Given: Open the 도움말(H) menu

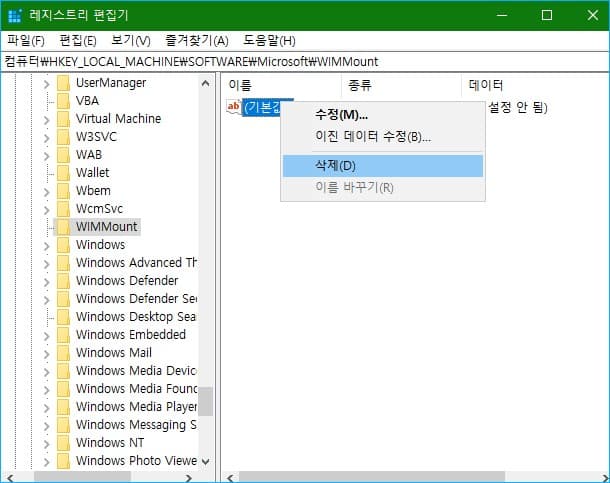Looking at the screenshot, I should [269, 40].
